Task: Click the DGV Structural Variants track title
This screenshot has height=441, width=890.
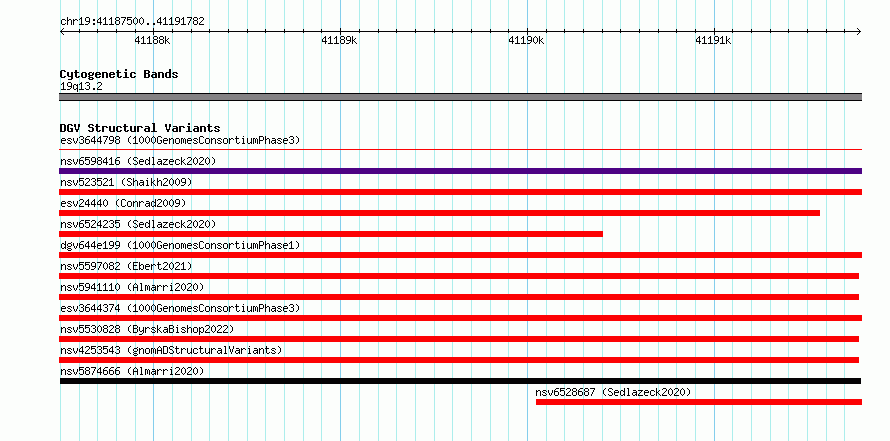Action: 140,128
